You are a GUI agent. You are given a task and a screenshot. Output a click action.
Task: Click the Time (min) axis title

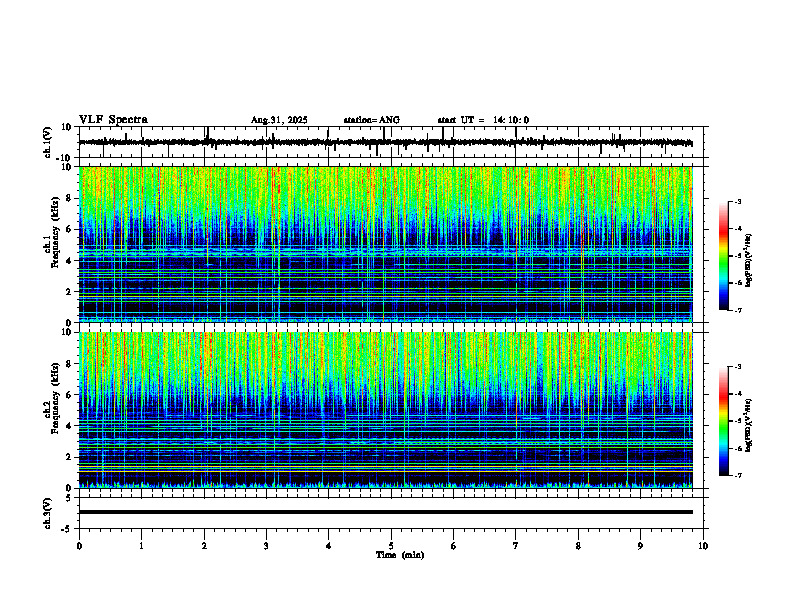(400, 555)
